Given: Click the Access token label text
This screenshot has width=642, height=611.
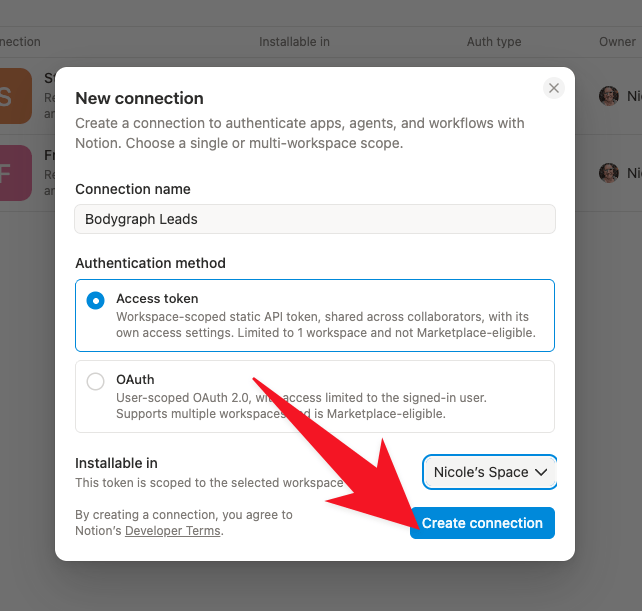Looking at the screenshot, I should pos(157,299).
